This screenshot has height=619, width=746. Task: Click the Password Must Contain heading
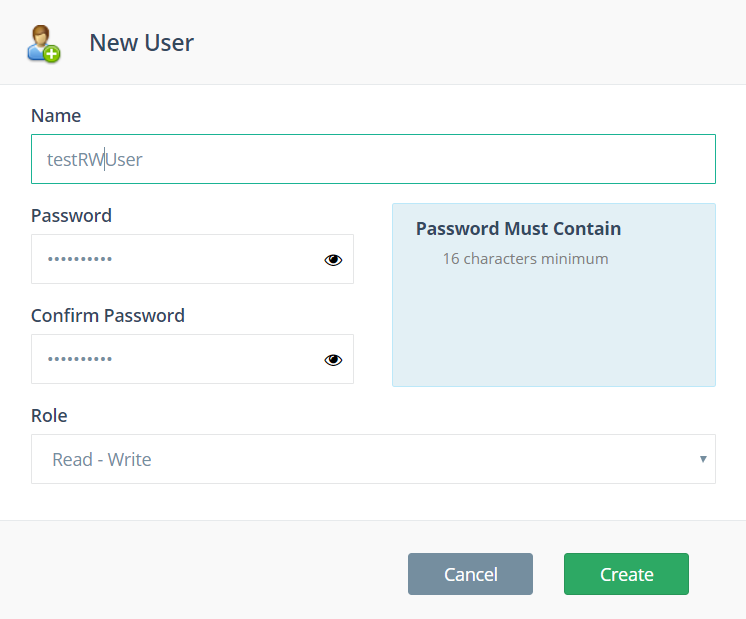[519, 228]
